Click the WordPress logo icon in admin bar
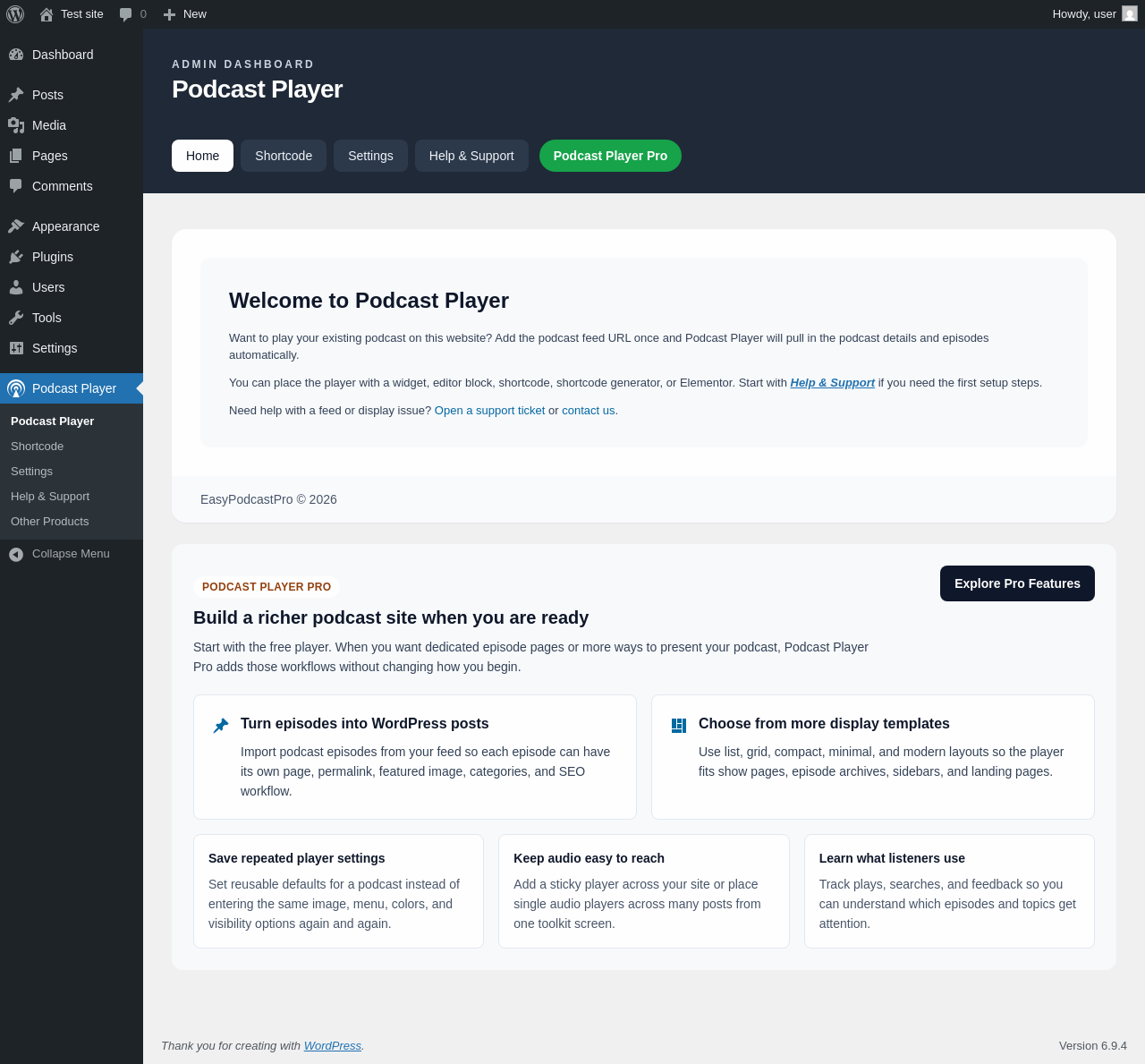 [x=15, y=14]
